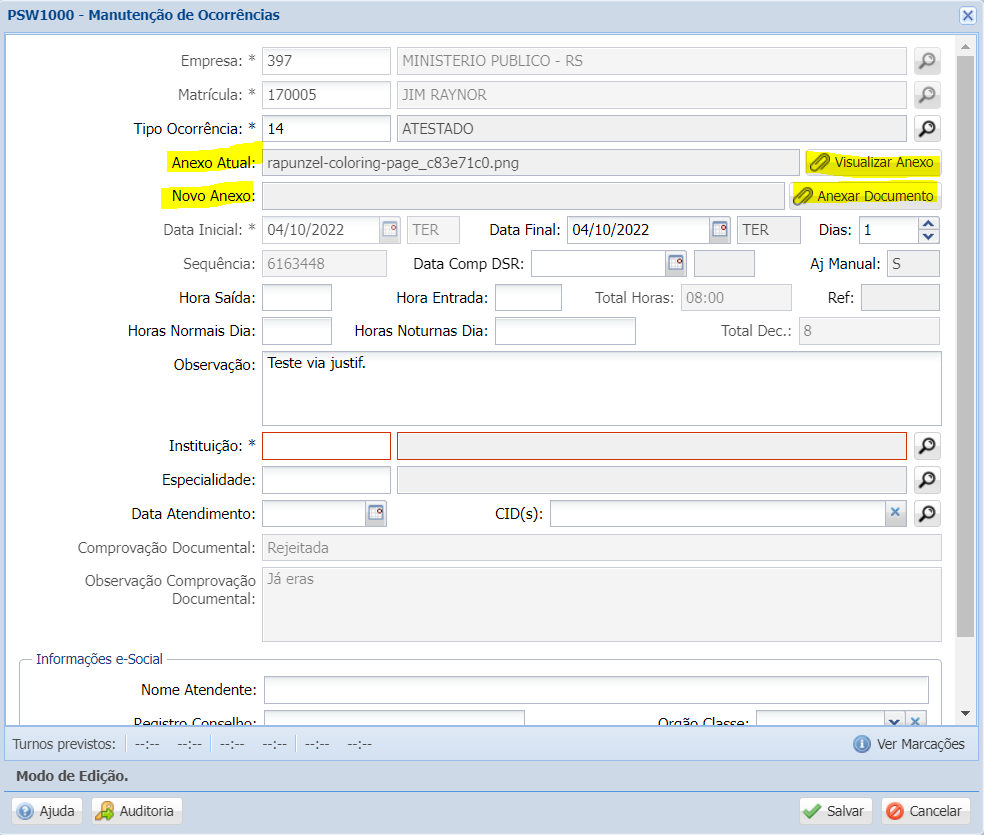
Task: Focus the Data Comp DSR date field
Action: click(599, 263)
